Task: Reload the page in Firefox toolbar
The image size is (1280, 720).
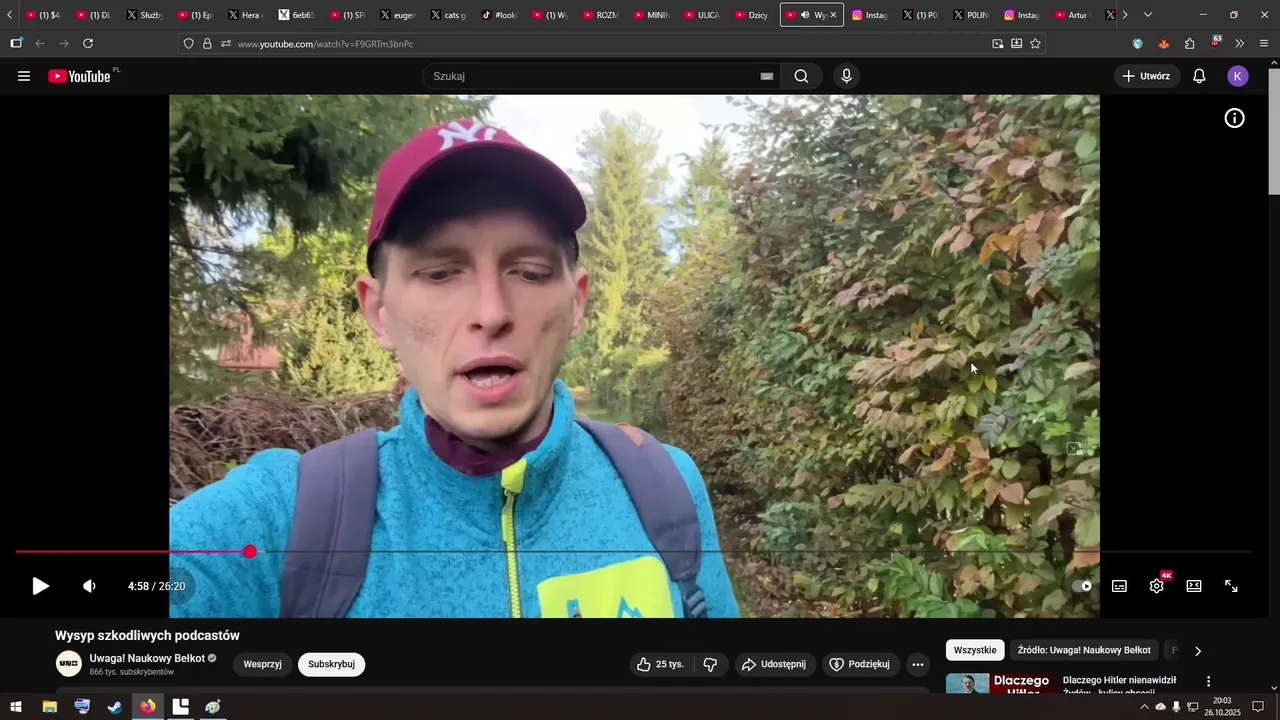Action: [88, 44]
